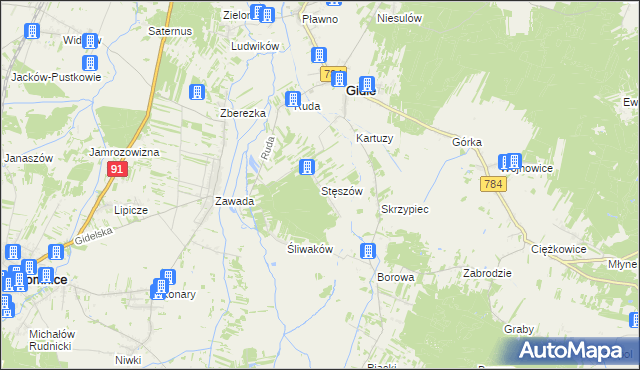This screenshot has width=640, height=370.
Task: Click the Zabrodzie village label
Action: pyautogui.click(x=487, y=273)
